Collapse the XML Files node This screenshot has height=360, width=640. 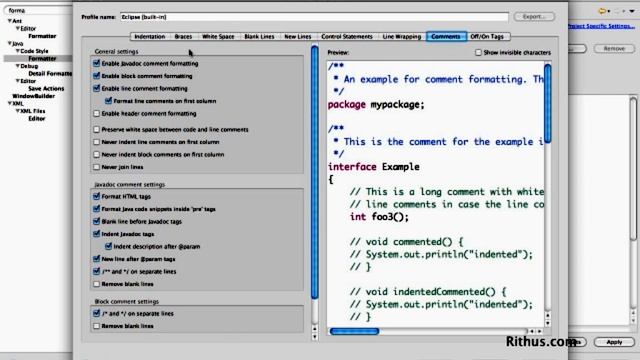pyautogui.click(x=18, y=111)
